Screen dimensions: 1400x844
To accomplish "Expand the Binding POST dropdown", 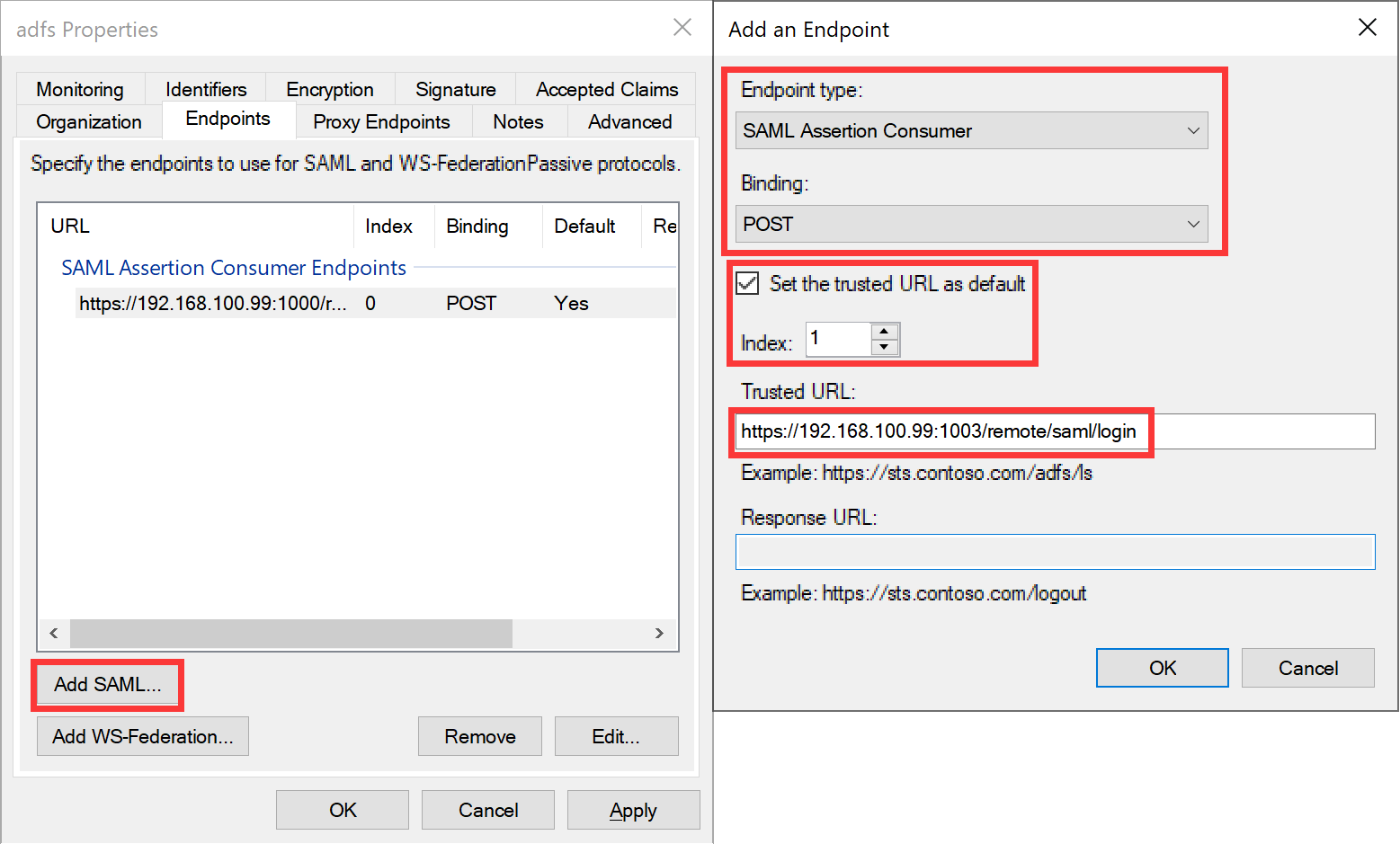I will click(x=971, y=224).
